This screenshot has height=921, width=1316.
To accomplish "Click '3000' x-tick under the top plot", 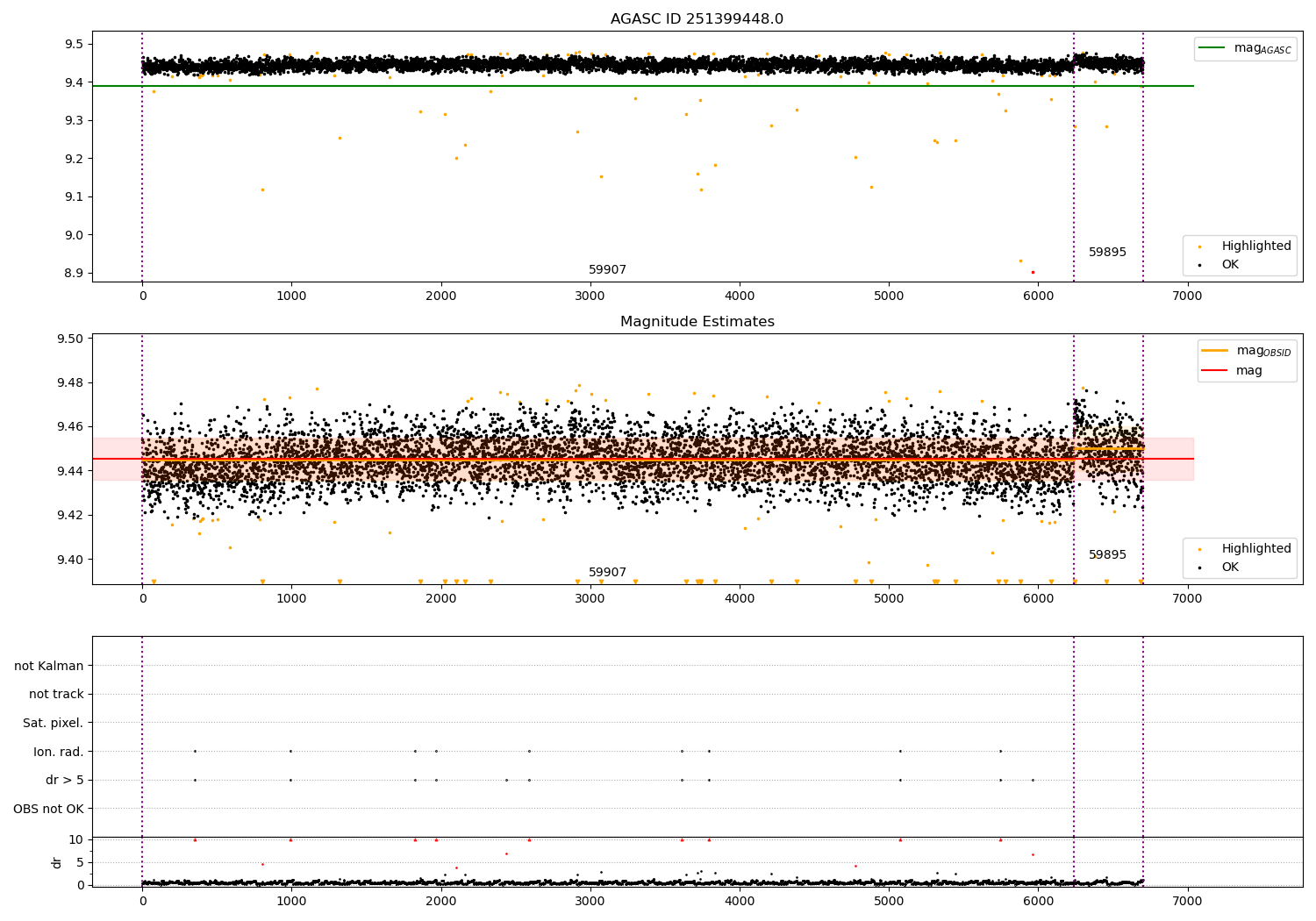I will [x=590, y=296].
